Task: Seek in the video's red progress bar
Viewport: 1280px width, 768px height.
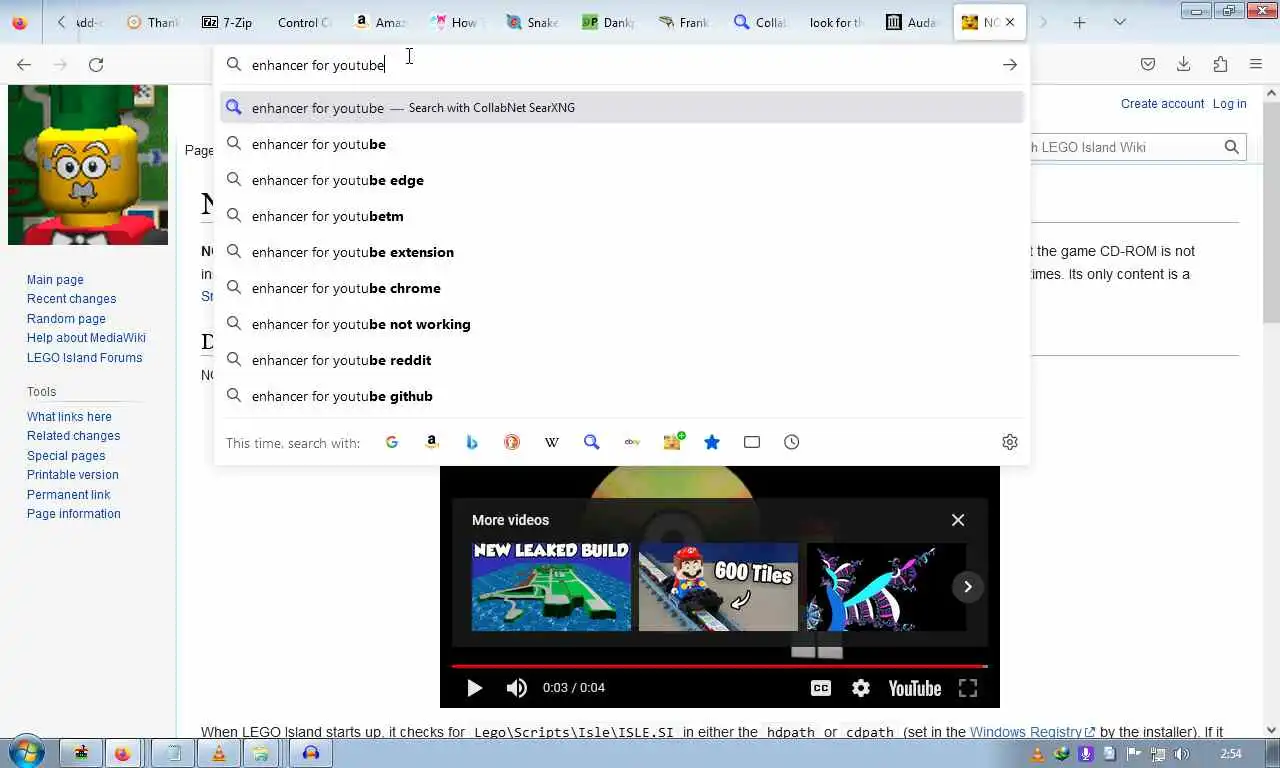Action: click(x=718, y=665)
